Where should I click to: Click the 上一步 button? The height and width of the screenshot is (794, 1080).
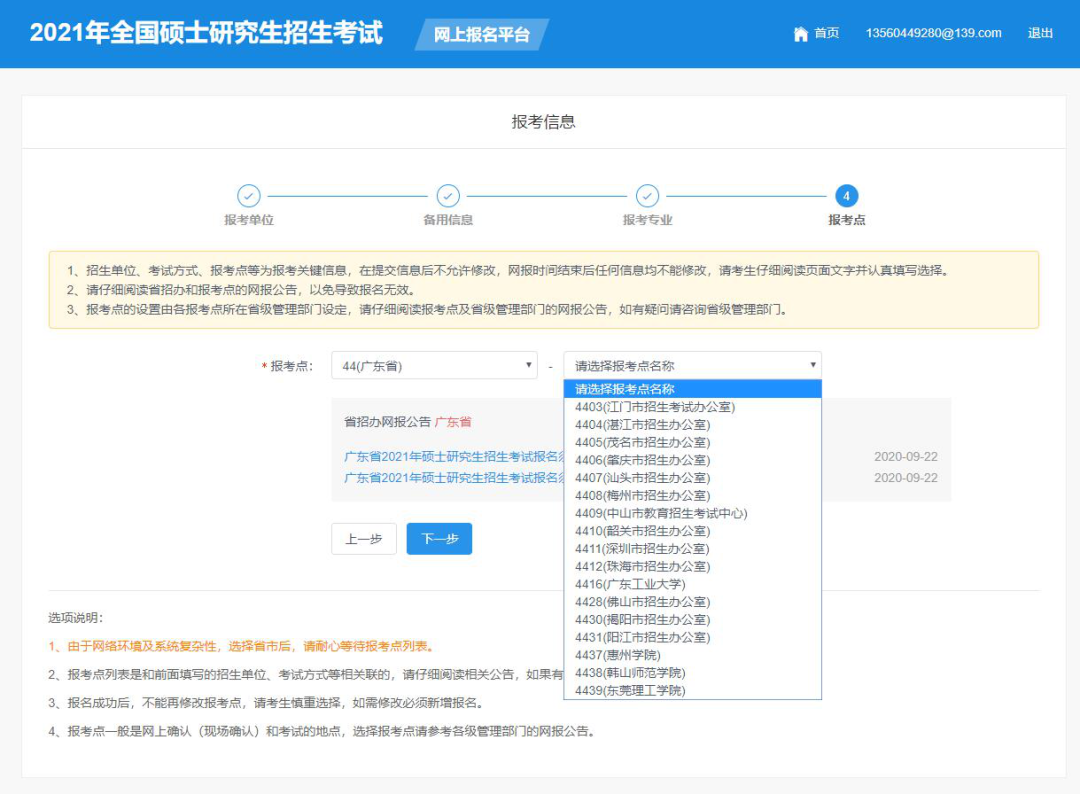coord(364,539)
